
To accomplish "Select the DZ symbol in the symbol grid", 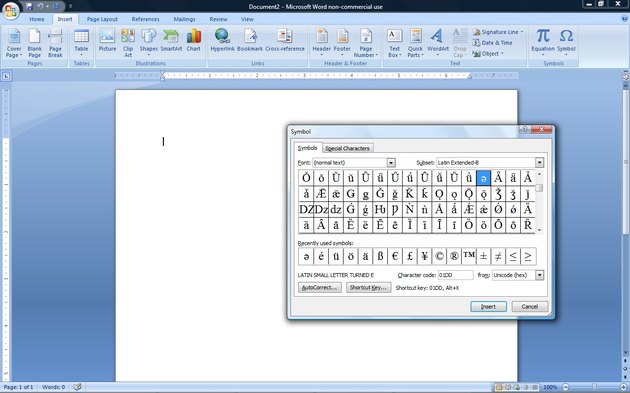I will (x=306, y=209).
